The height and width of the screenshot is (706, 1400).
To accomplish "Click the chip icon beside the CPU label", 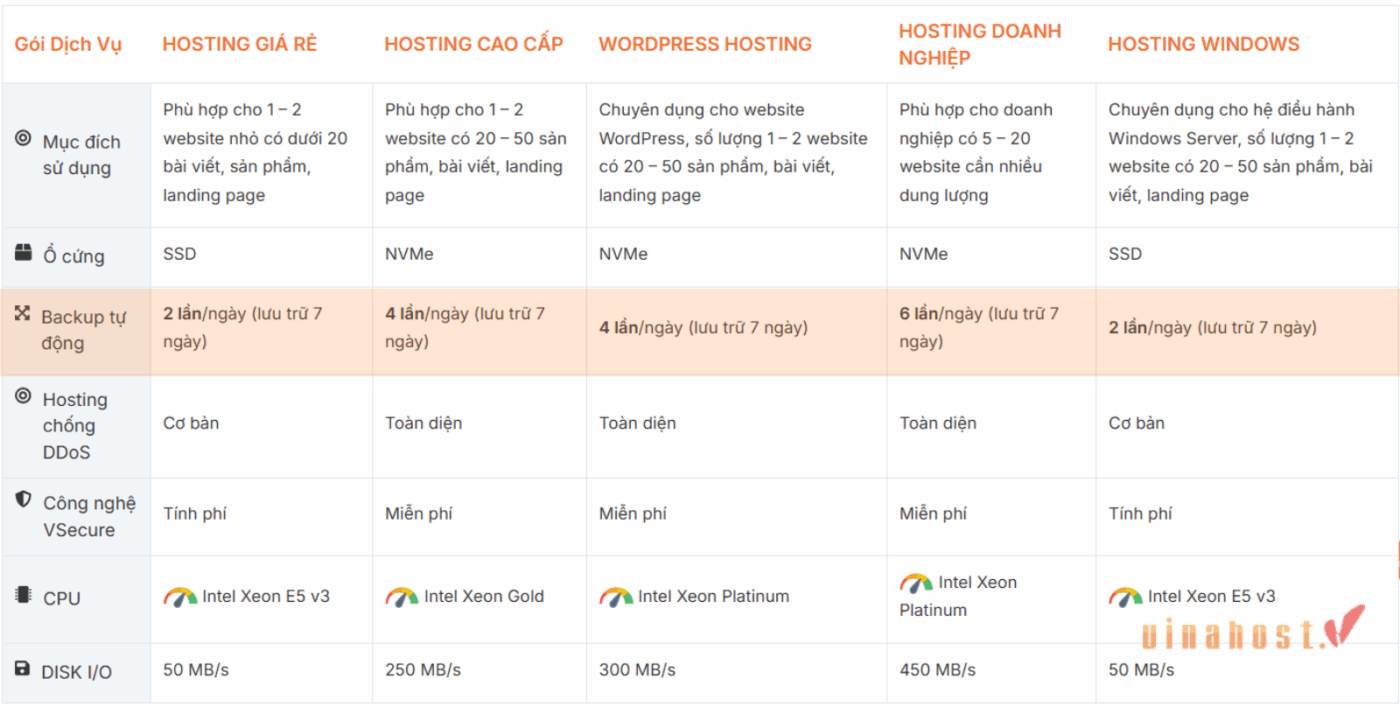I will point(23,595).
